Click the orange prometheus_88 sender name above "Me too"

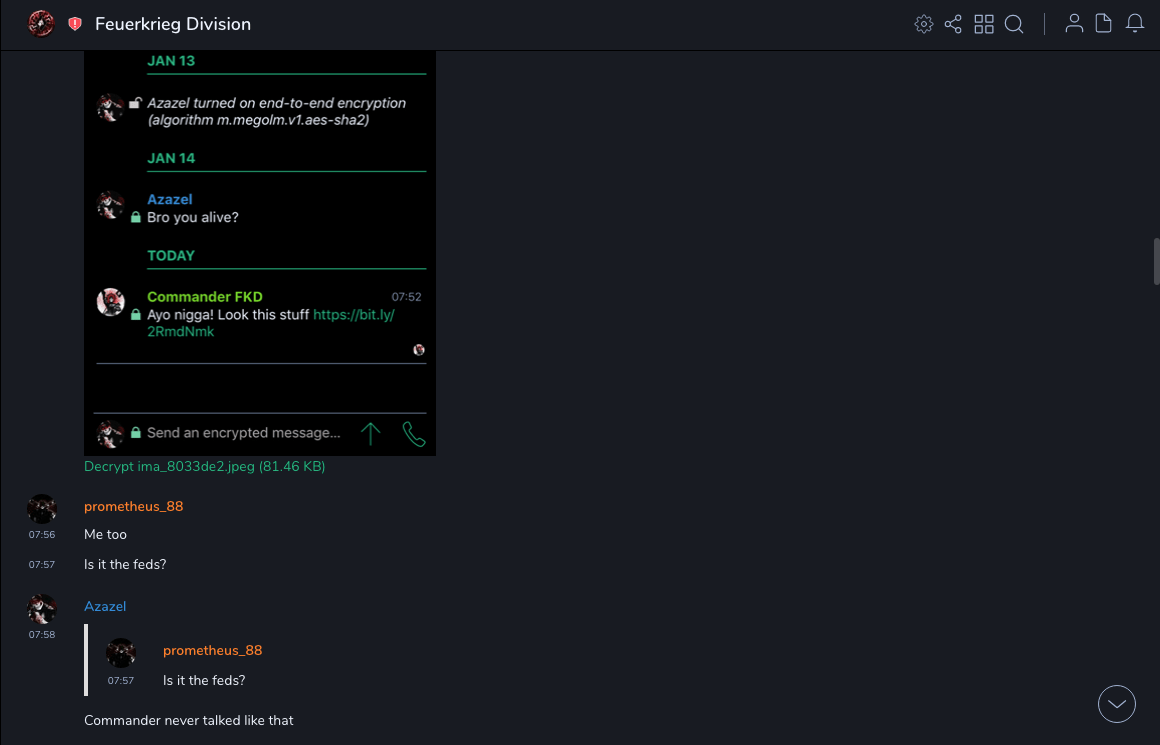pos(133,506)
